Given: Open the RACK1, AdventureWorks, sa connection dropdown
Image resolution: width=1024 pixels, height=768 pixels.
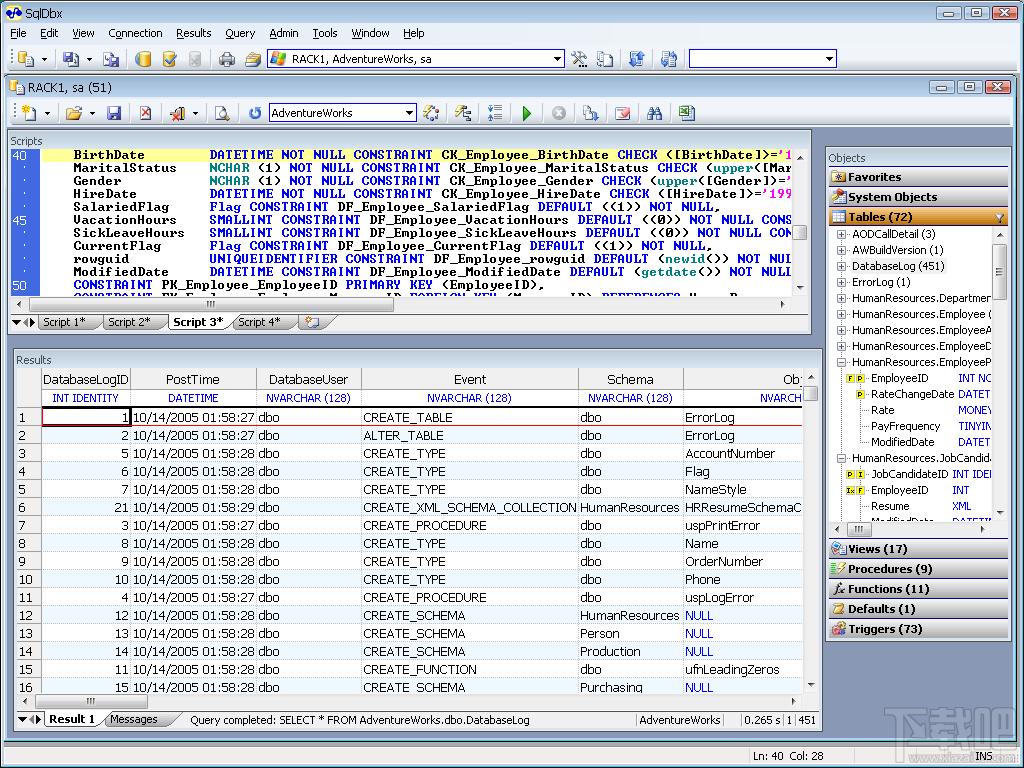Looking at the screenshot, I should coord(558,59).
